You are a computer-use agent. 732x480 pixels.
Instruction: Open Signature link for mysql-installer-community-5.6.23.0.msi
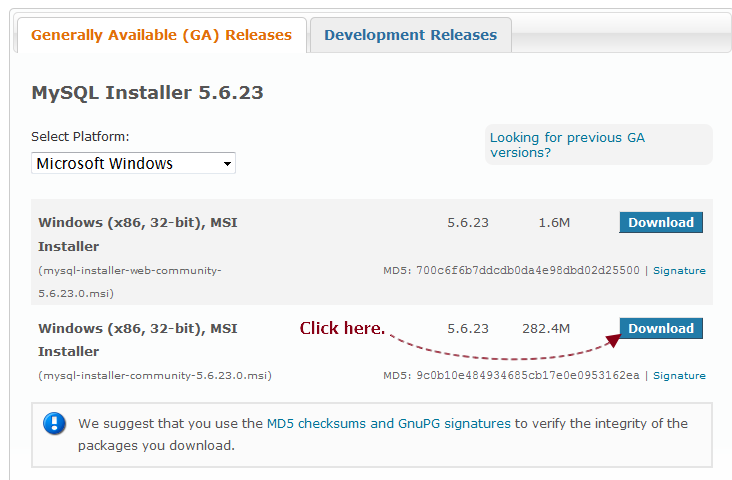pyautogui.click(x=679, y=376)
